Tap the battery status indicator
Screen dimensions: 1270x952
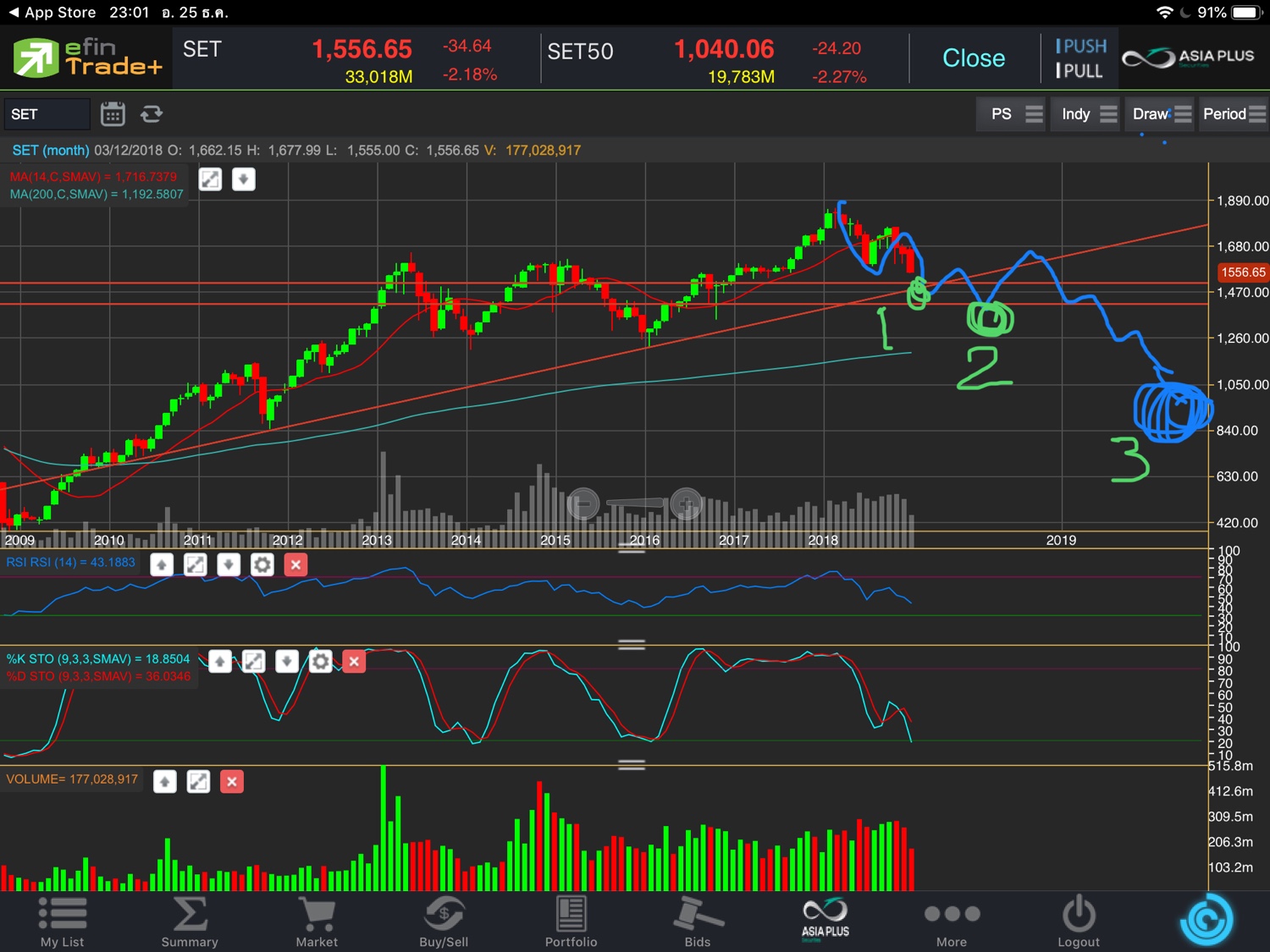point(1248,13)
